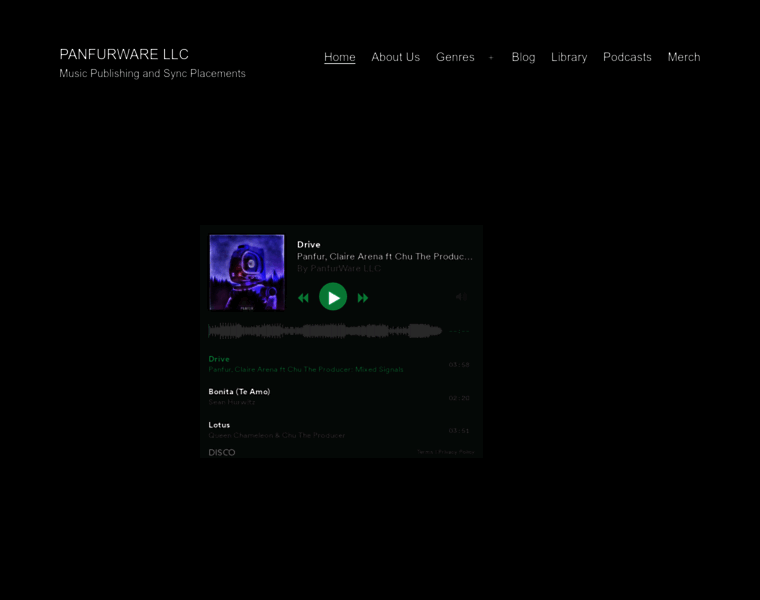Image resolution: width=760 pixels, height=600 pixels.
Task: Open the About Us page
Action: [x=396, y=57]
